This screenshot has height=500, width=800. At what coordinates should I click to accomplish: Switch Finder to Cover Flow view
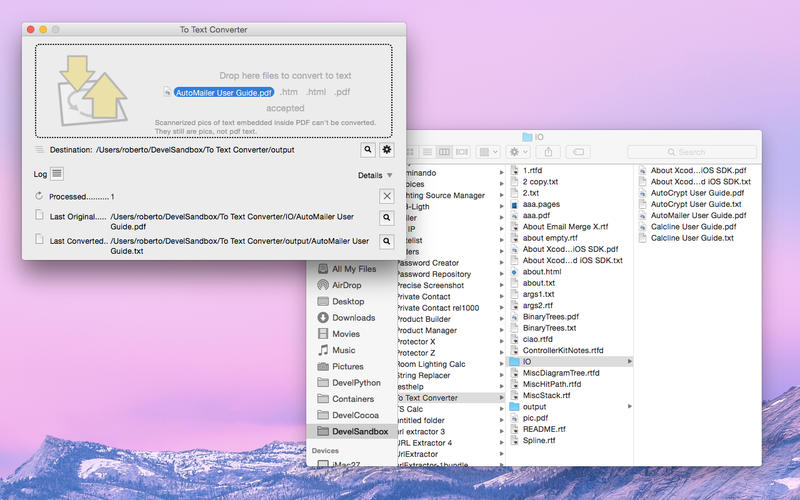coord(461,152)
